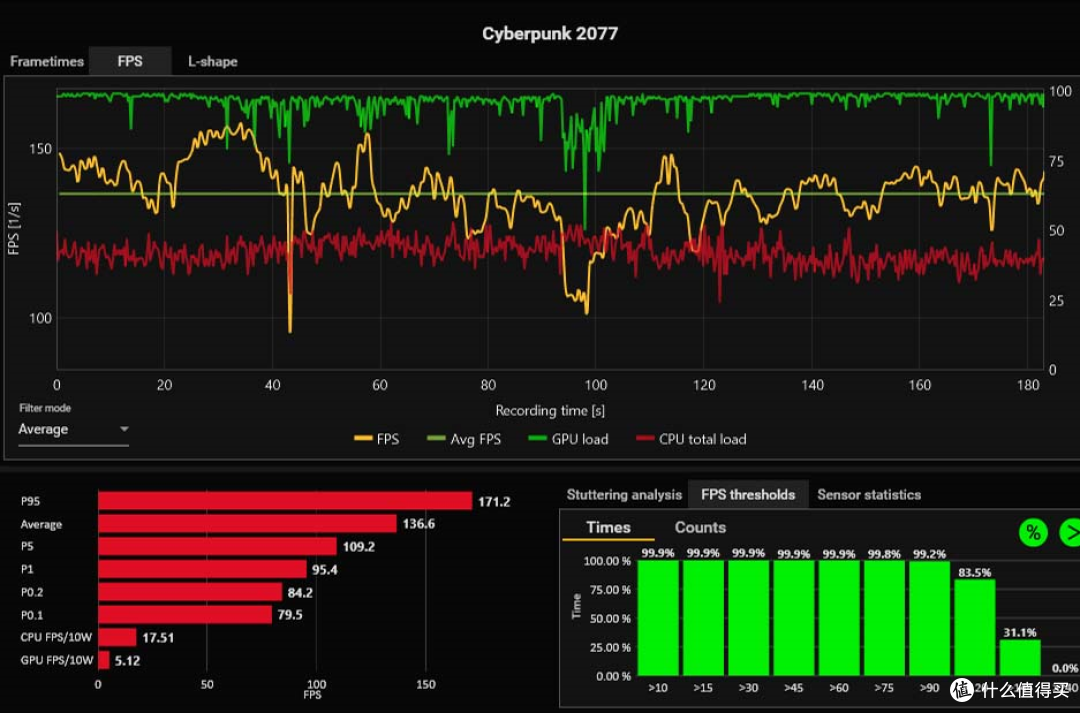The width and height of the screenshot is (1080, 713).
Task: Click the green percent toggle icon
Action: pos(1033,532)
